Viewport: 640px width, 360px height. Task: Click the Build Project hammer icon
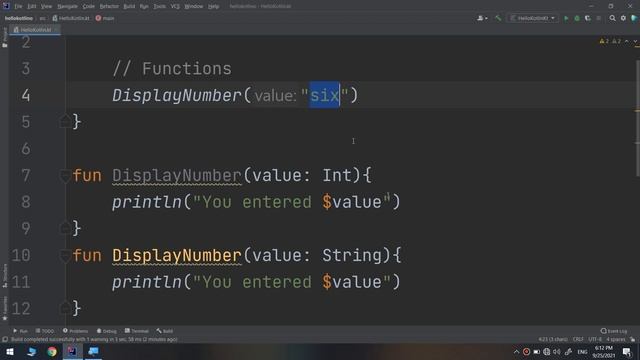tap(498, 18)
